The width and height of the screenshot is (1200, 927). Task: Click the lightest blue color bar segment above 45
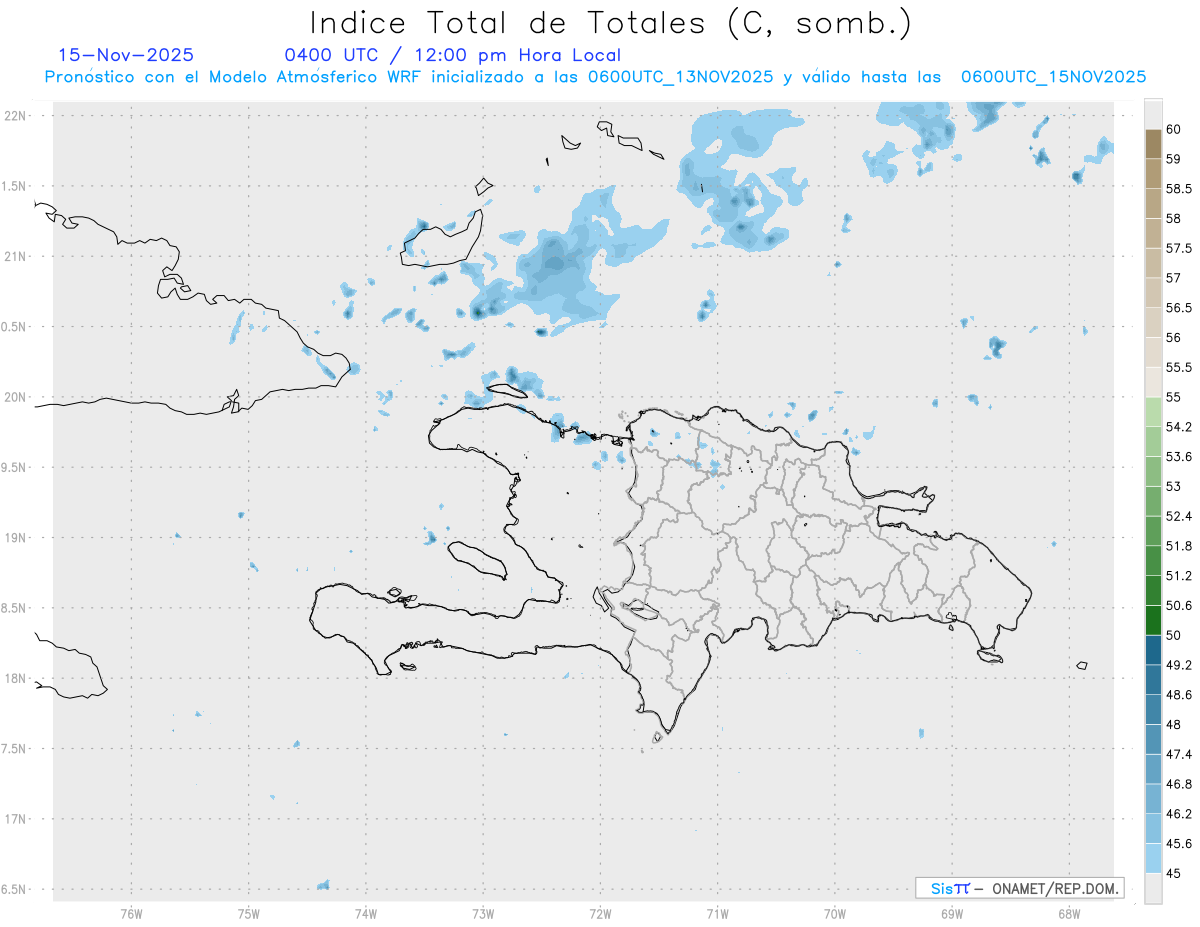click(1153, 858)
